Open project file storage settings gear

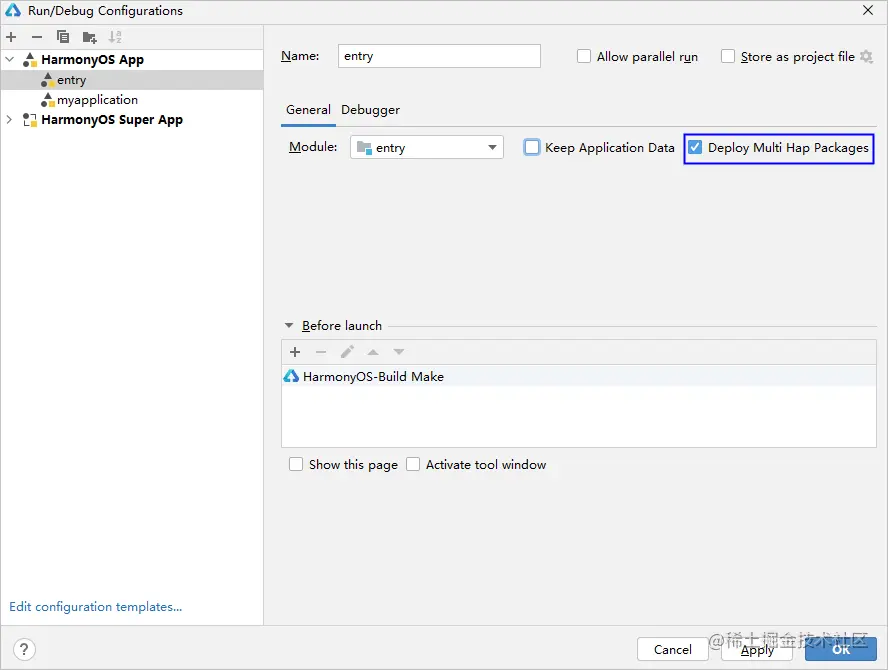tap(866, 57)
